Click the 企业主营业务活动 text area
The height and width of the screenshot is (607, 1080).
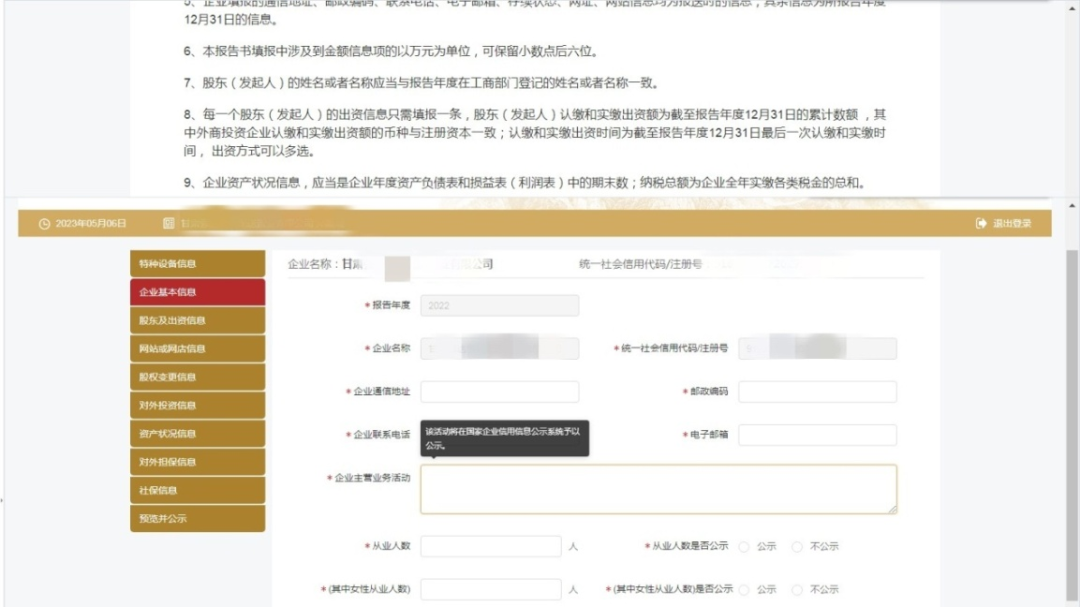[660, 490]
